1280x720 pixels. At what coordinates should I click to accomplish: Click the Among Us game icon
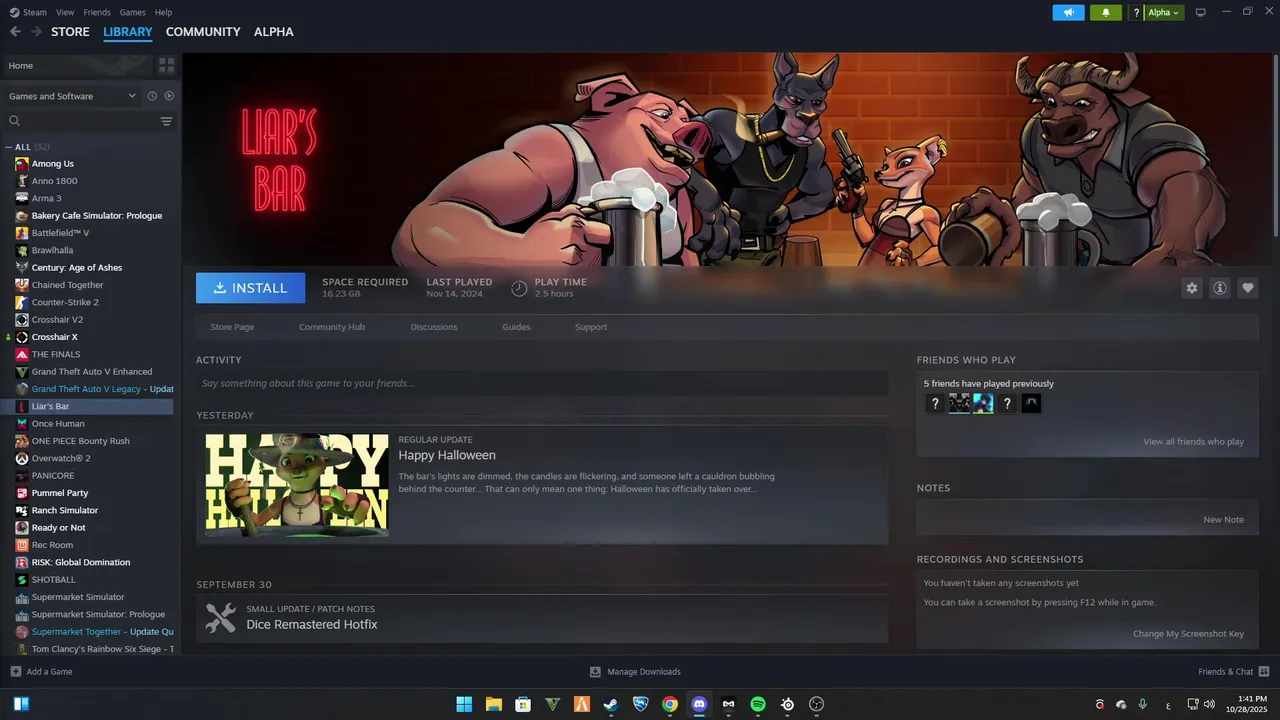22,164
